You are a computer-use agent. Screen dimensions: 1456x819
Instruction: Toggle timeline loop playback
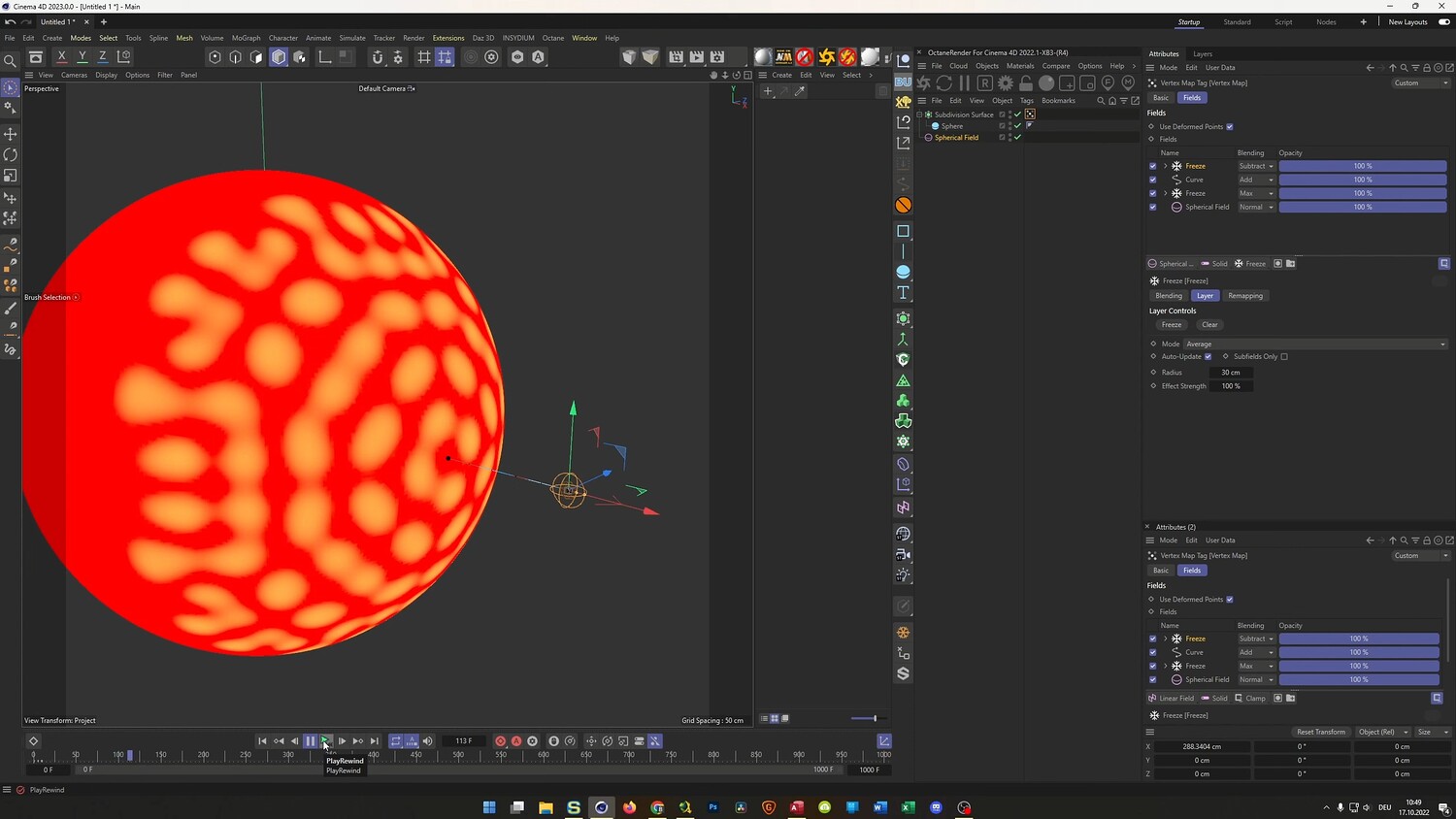(396, 741)
